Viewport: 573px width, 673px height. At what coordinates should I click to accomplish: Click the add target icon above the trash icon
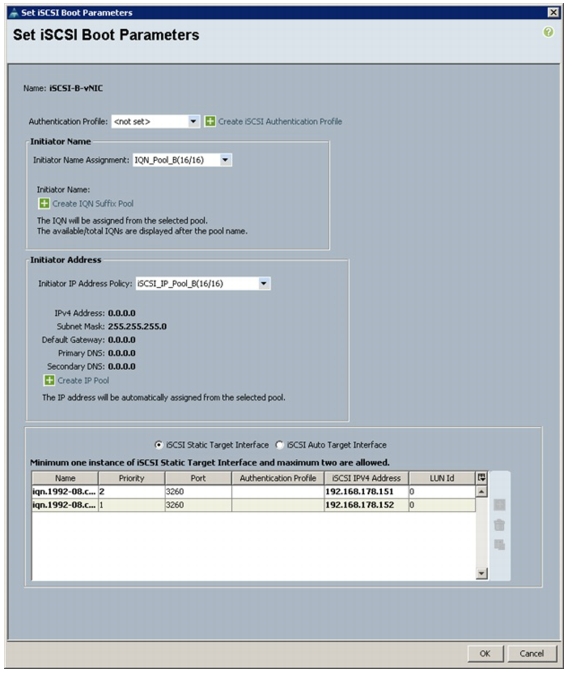pos(499,505)
